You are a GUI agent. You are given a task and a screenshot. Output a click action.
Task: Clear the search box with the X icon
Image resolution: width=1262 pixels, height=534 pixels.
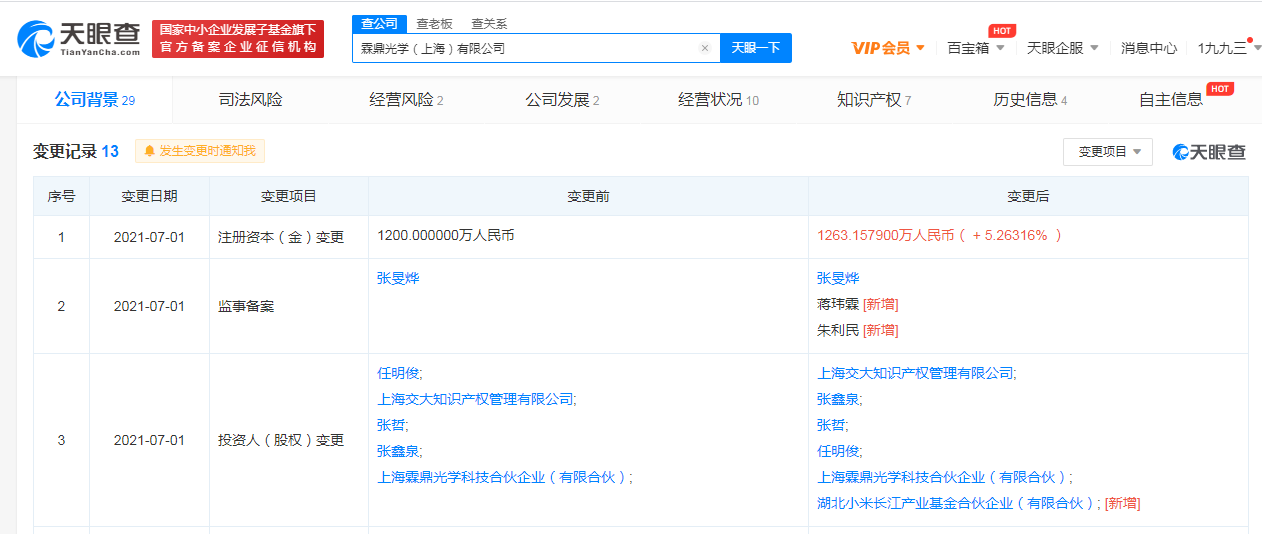tap(704, 48)
